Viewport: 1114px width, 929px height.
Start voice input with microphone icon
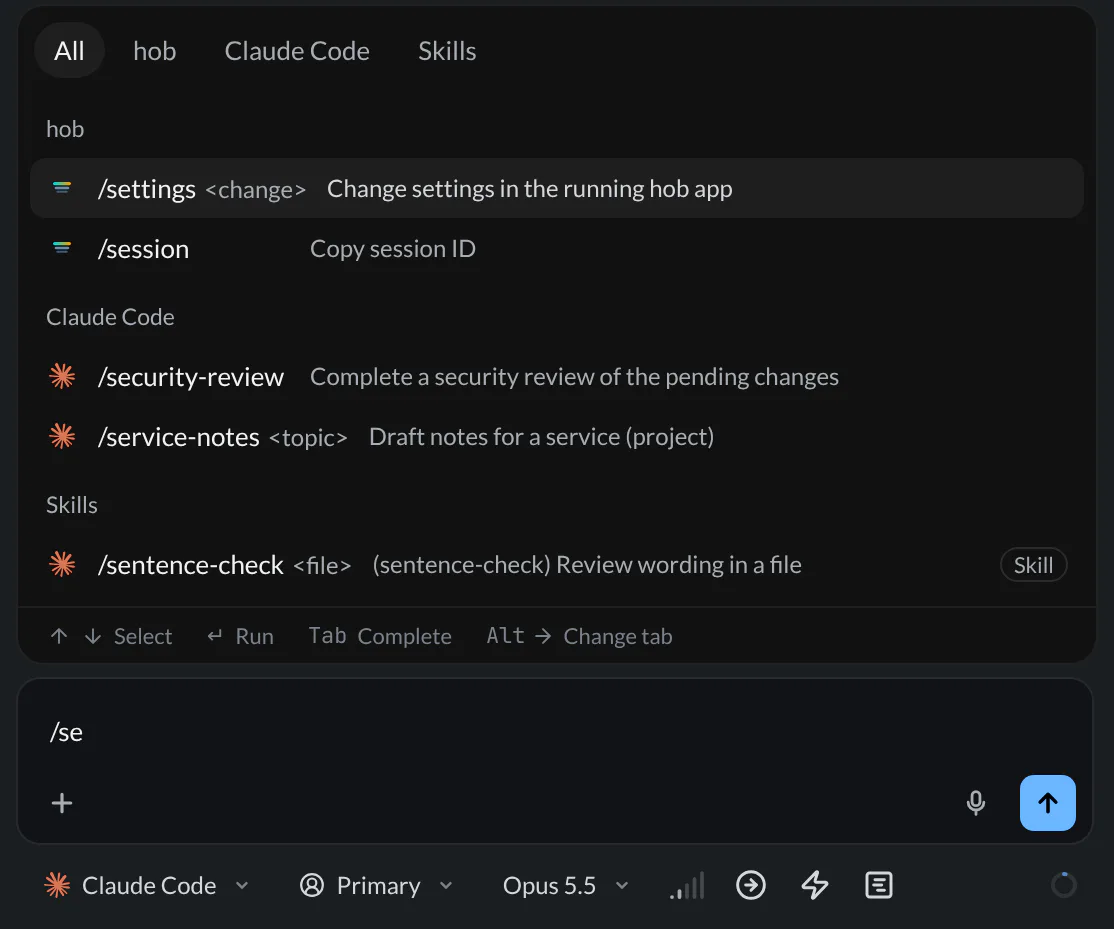[976, 803]
